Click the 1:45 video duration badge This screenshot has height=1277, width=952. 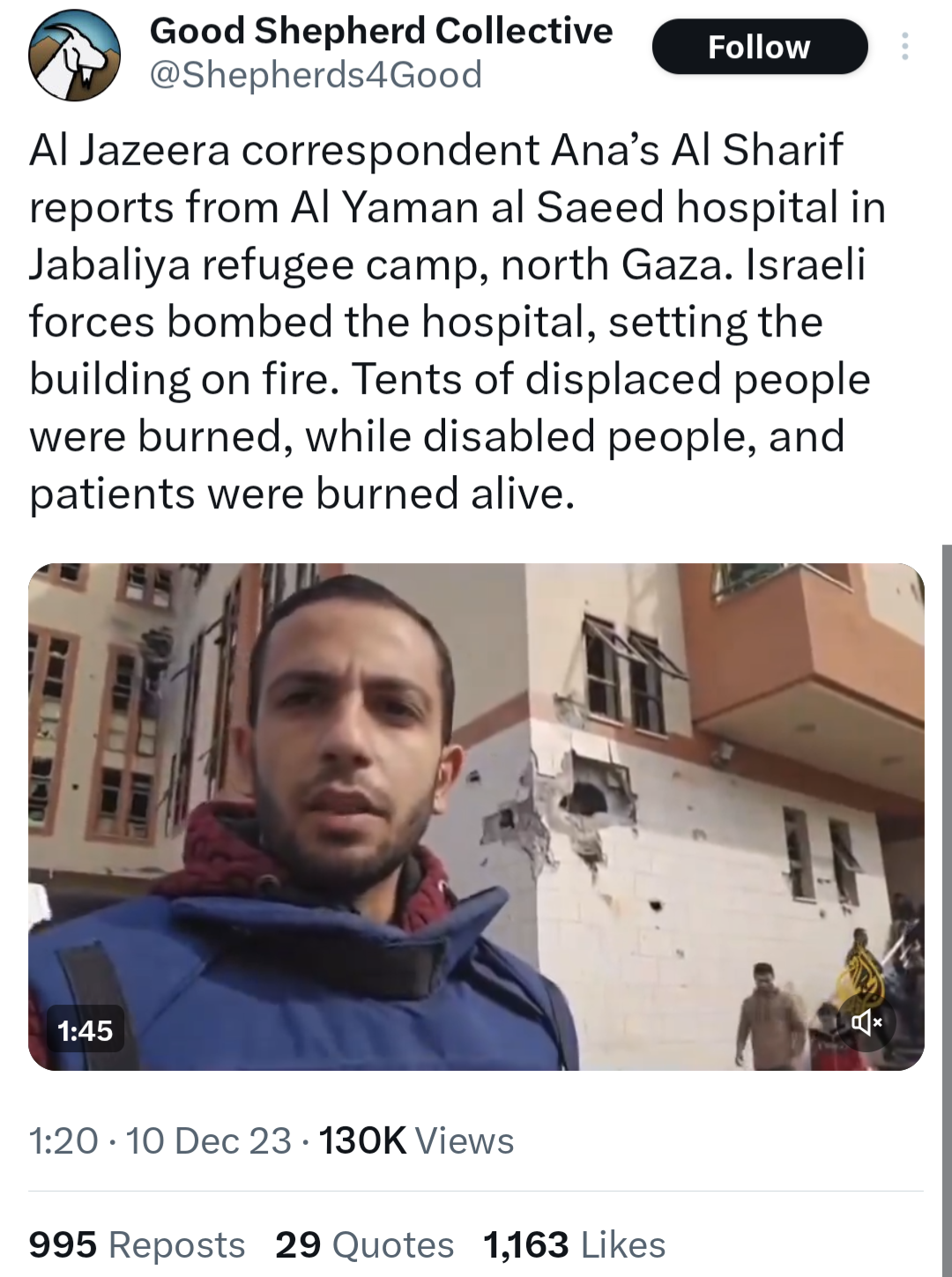(85, 1030)
